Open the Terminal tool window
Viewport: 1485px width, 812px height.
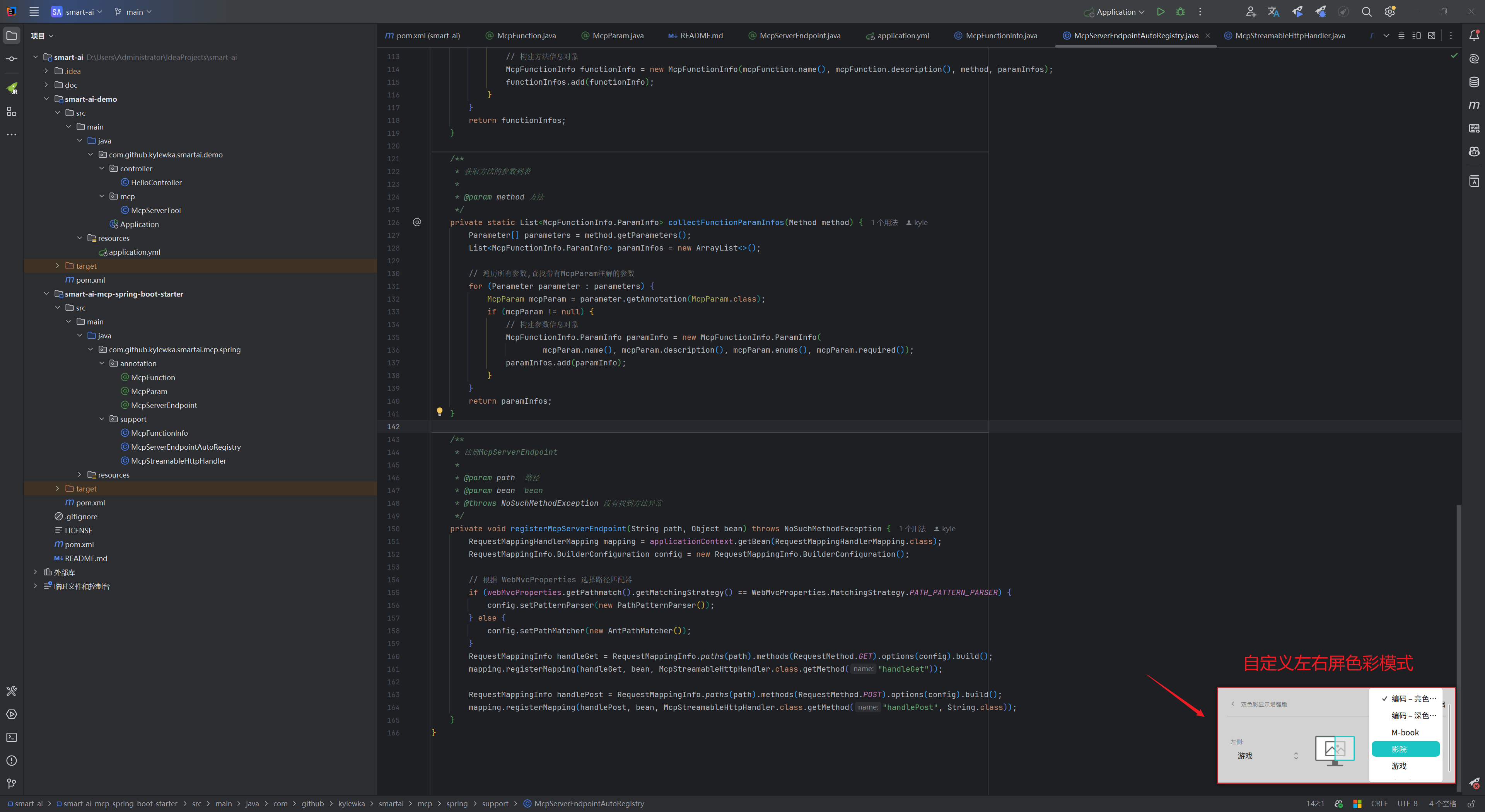(x=12, y=737)
